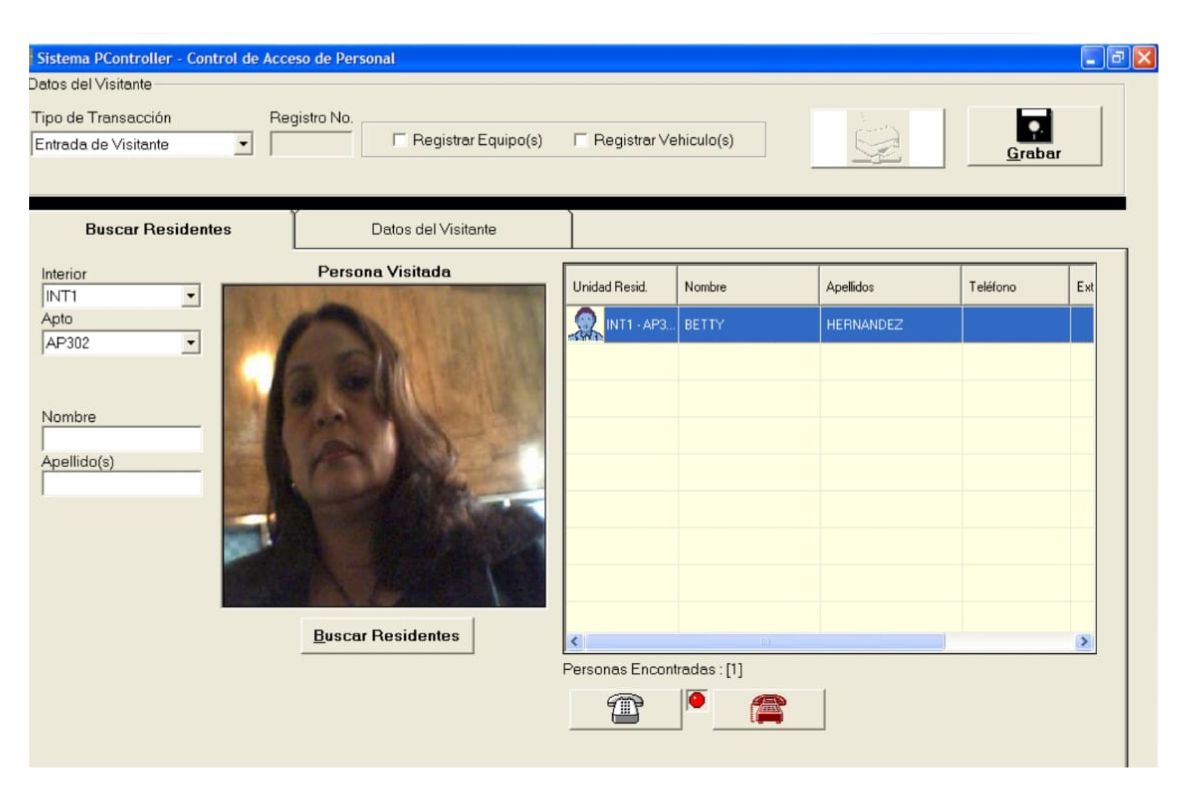The image size is (1200, 800).
Task: Click the Nombre text input field
Action: coord(122,439)
